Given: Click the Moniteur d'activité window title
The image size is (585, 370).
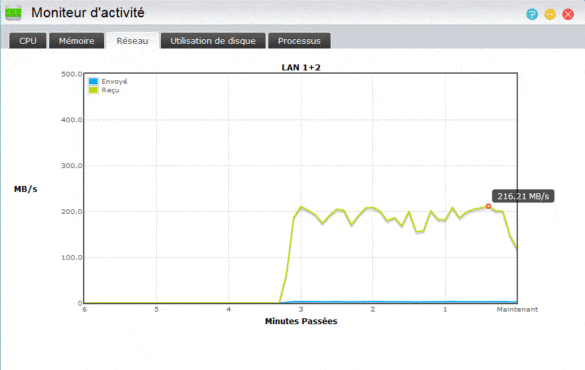Looking at the screenshot, I should coord(88,13).
